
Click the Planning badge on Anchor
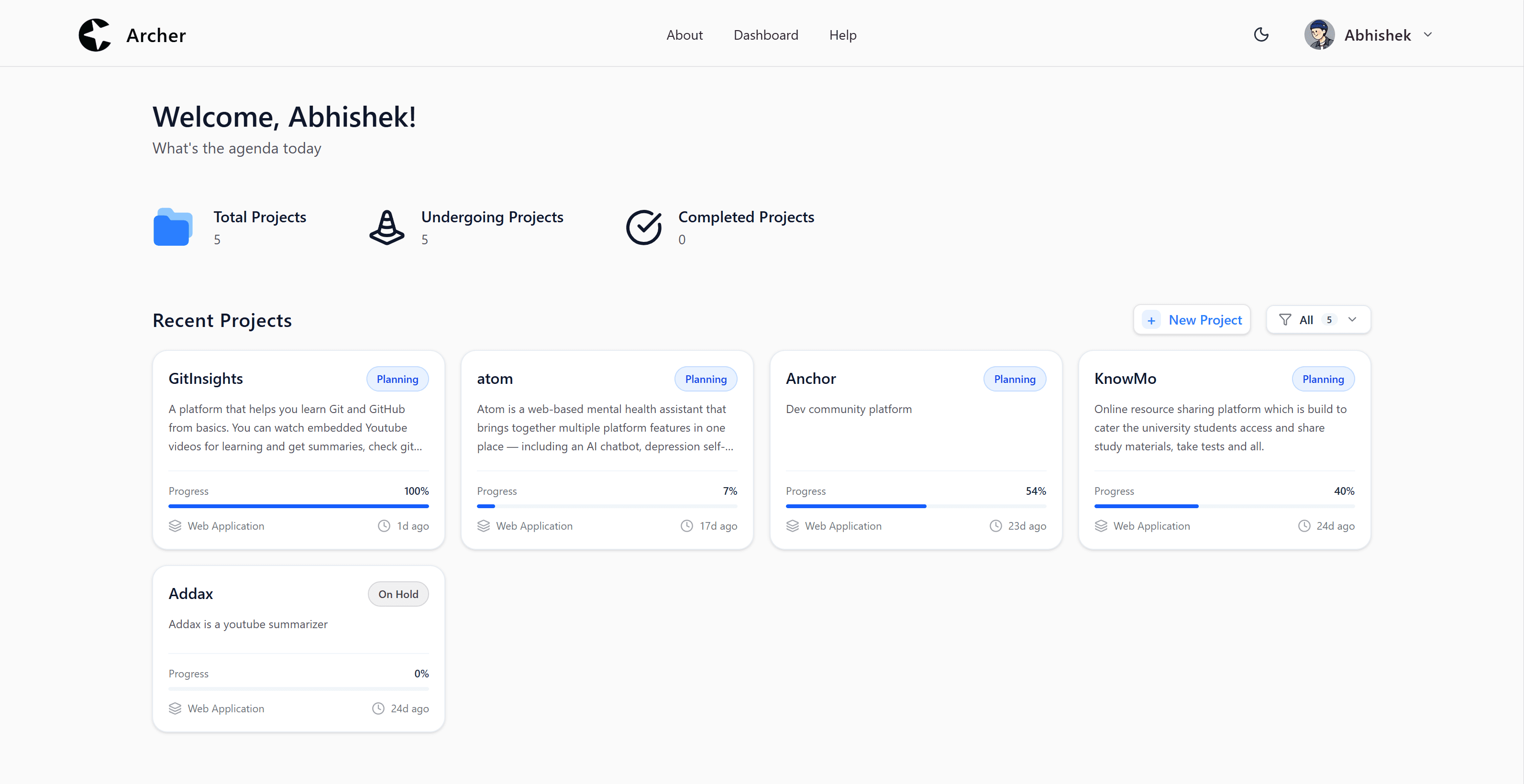coord(1015,379)
